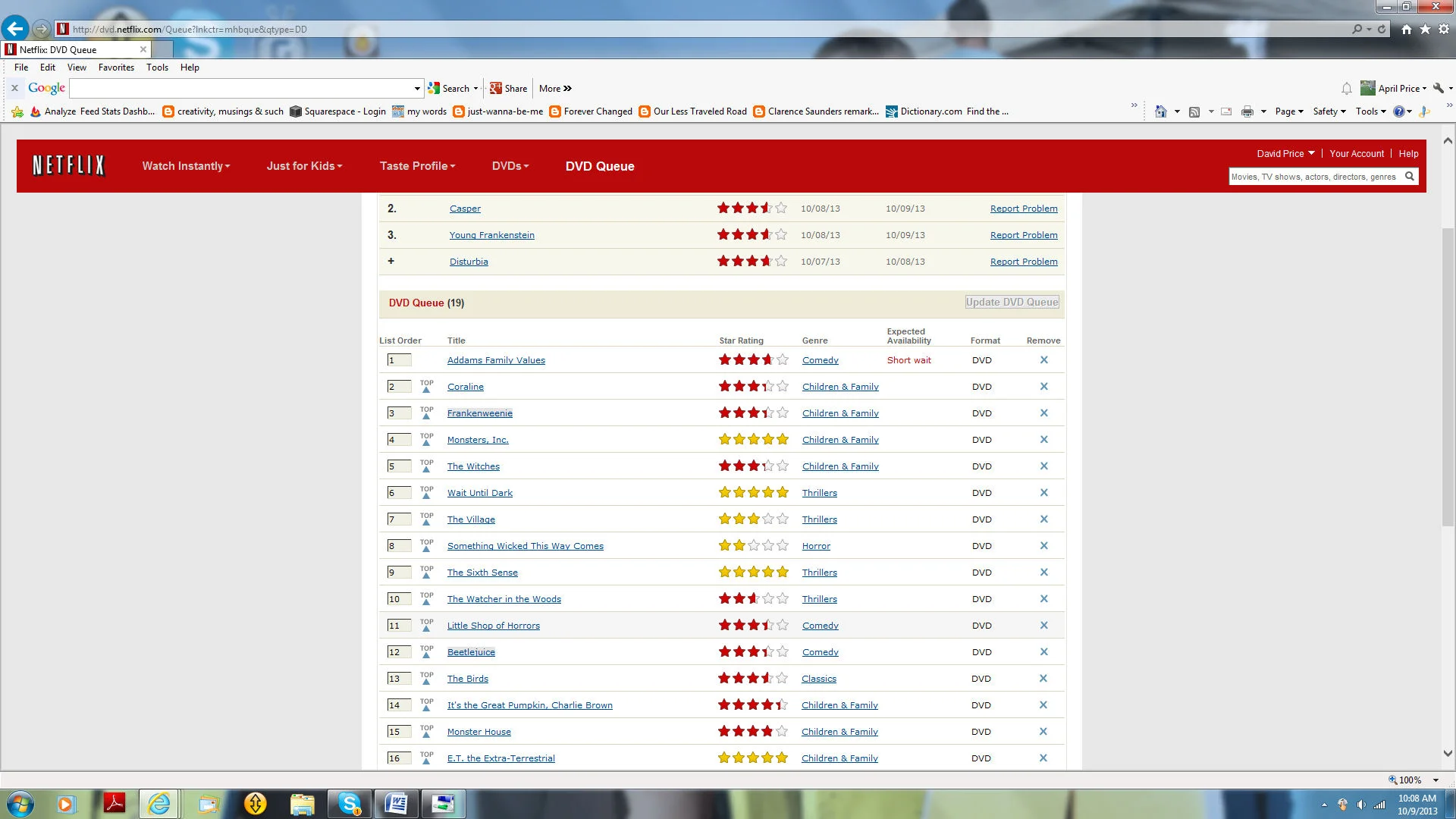Remove The Sixth Sense from the queue
This screenshot has width=1456, height=819.
click(x=1043, y=573)
